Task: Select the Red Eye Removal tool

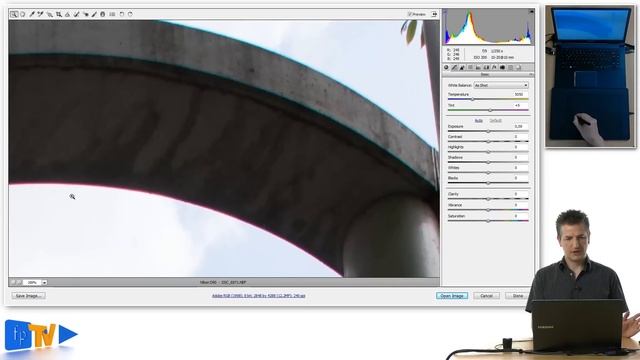Action: (x=85, y=14)
